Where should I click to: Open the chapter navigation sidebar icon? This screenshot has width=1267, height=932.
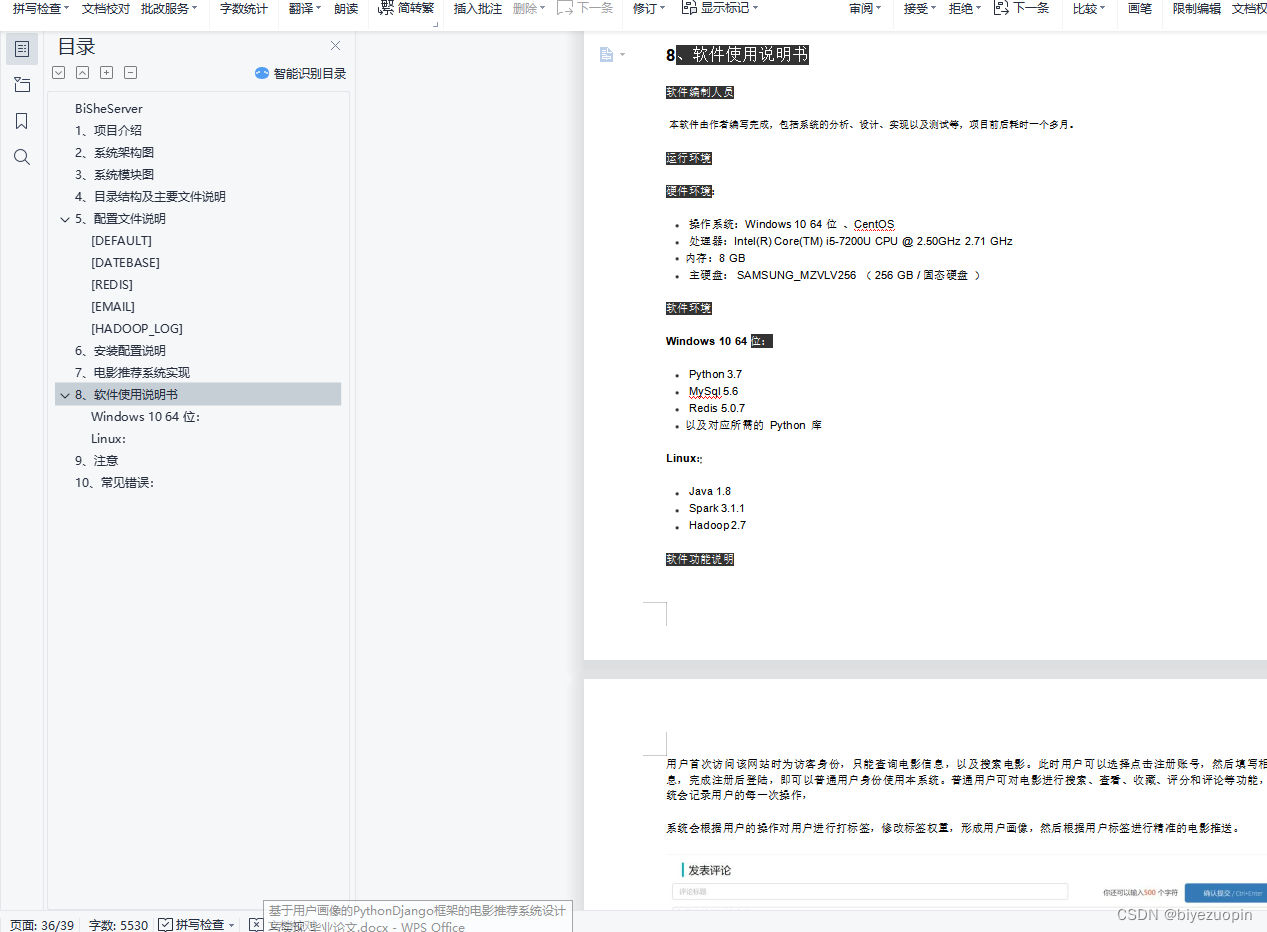tap(22, 84)
